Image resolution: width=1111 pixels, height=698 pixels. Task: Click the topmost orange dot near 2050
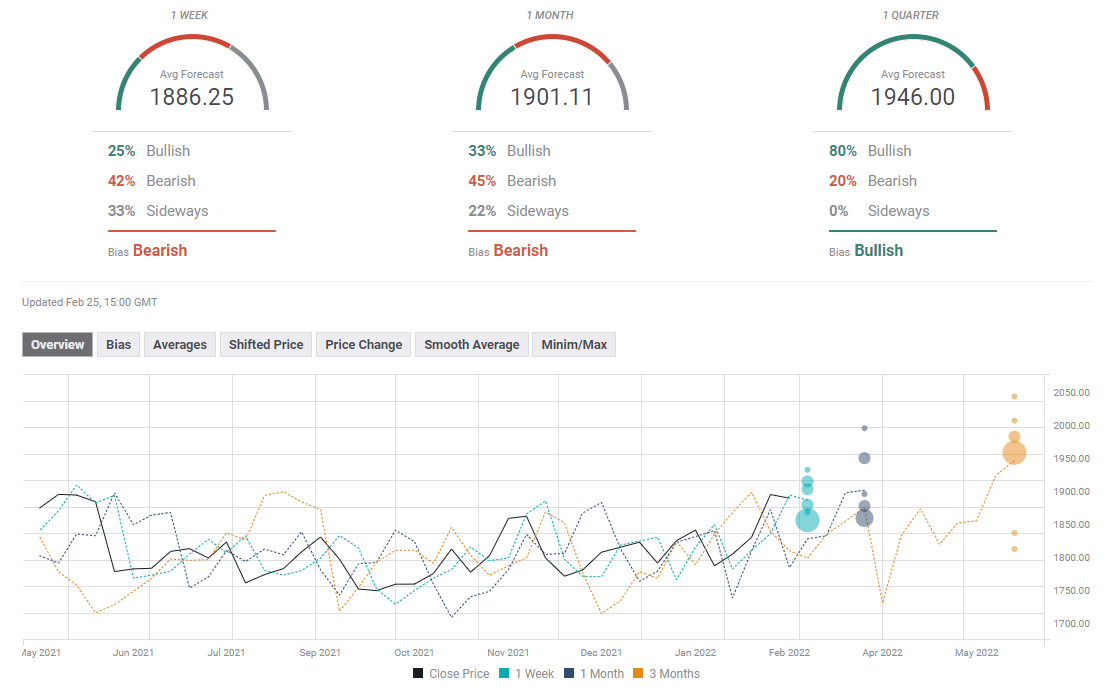pyautogui.click(x=1014, y=397)
